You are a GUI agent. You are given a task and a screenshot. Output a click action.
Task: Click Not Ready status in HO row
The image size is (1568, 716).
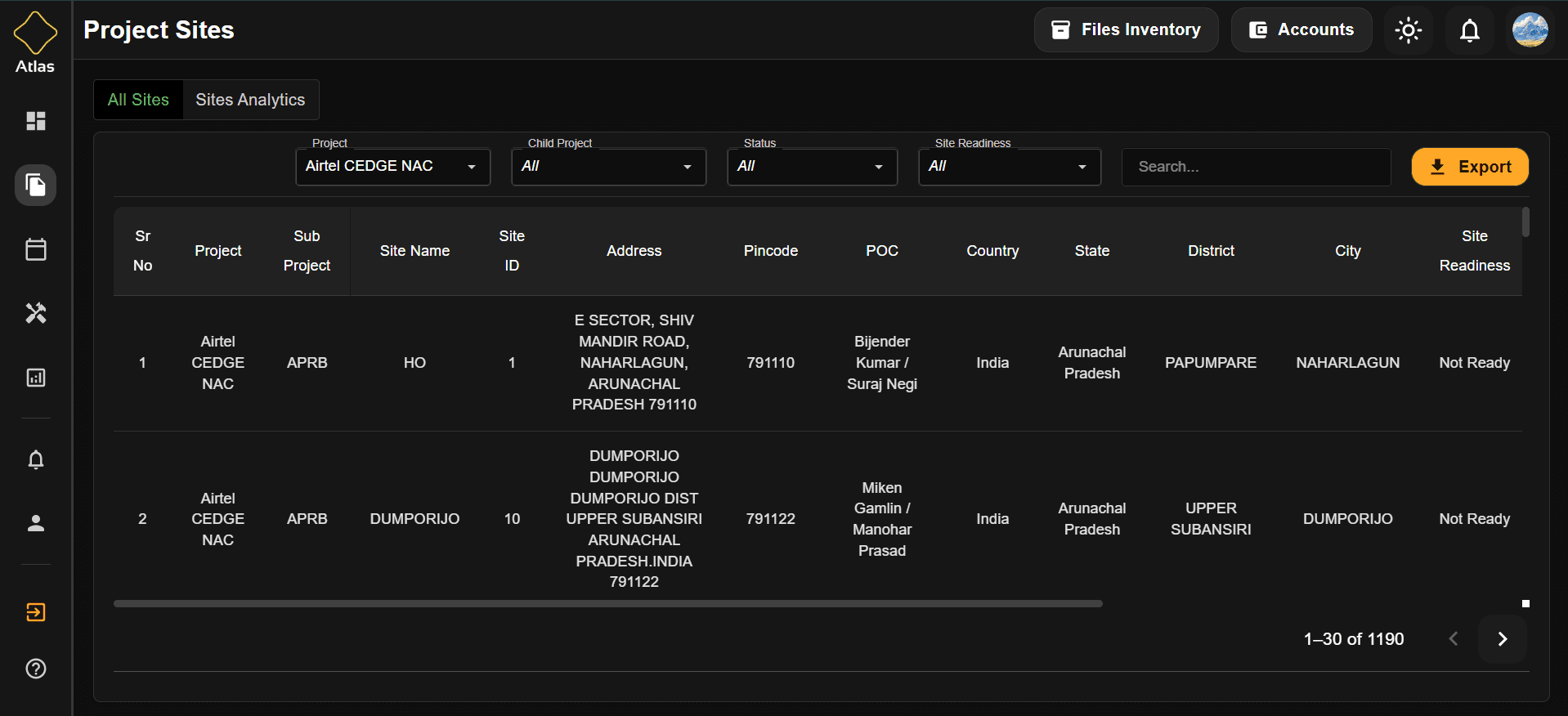coord(1474,363)
